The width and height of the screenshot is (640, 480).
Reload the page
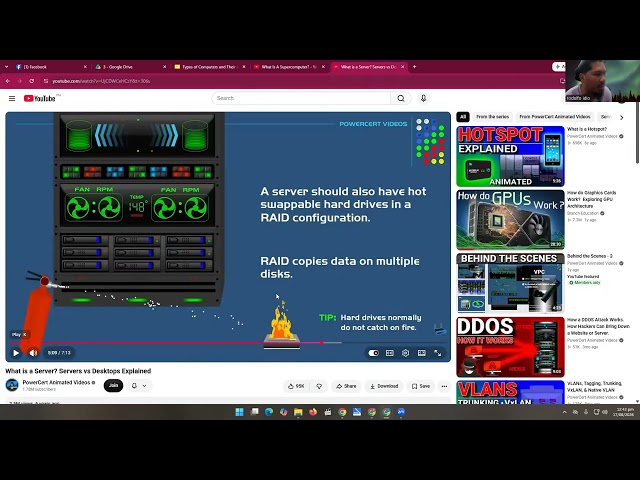[x=31, y=81]
